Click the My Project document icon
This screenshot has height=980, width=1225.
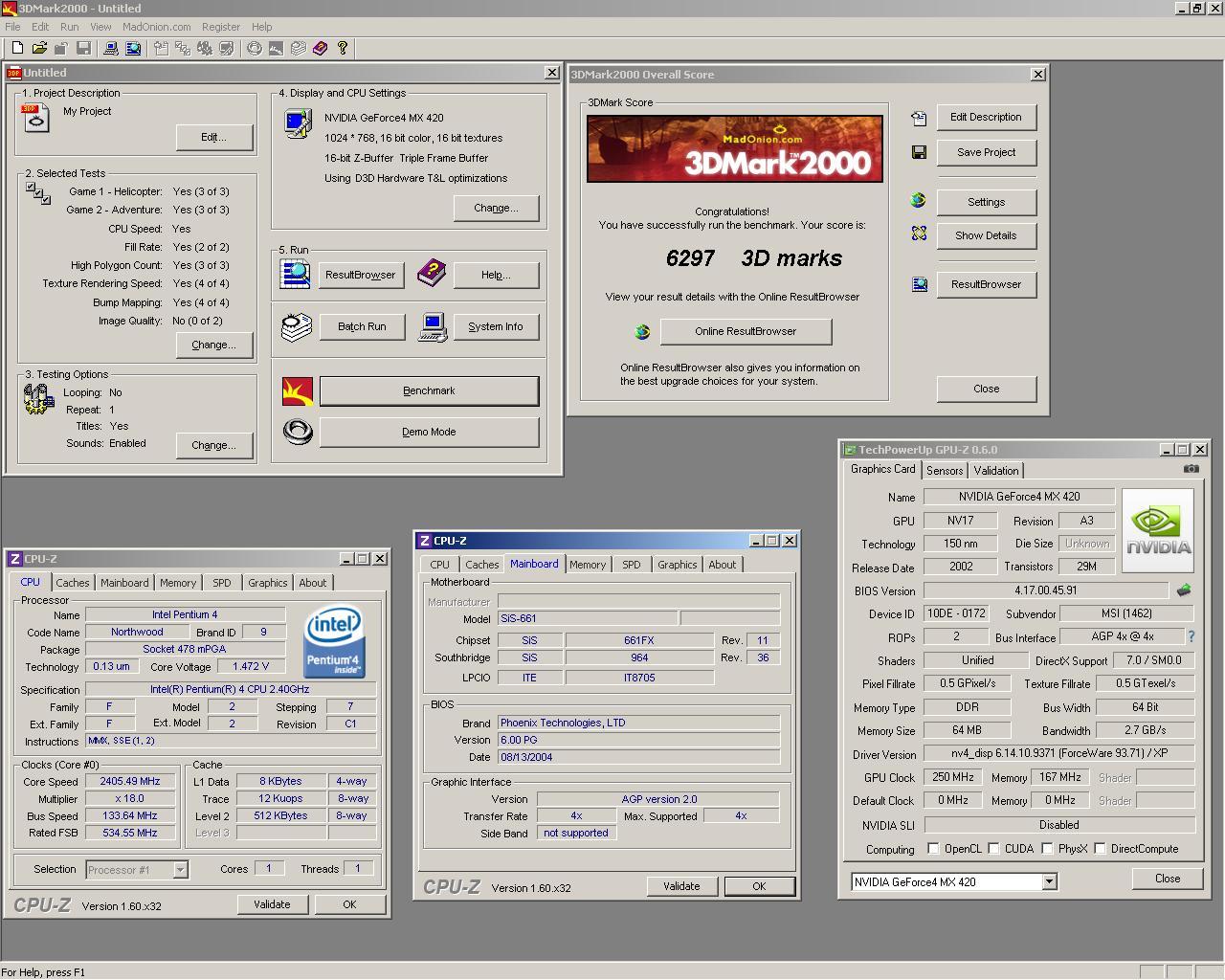coord(35,118)
